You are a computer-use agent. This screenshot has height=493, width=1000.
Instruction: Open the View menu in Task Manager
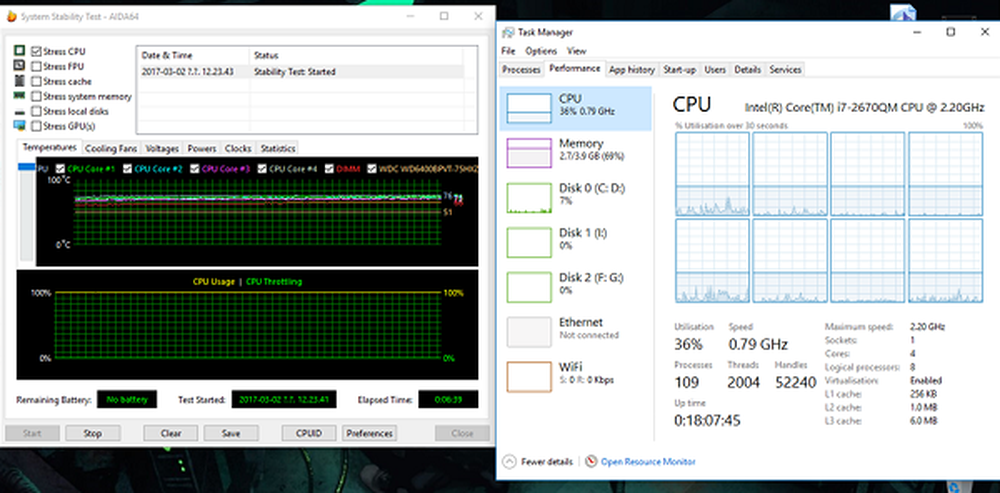(577, 51)
